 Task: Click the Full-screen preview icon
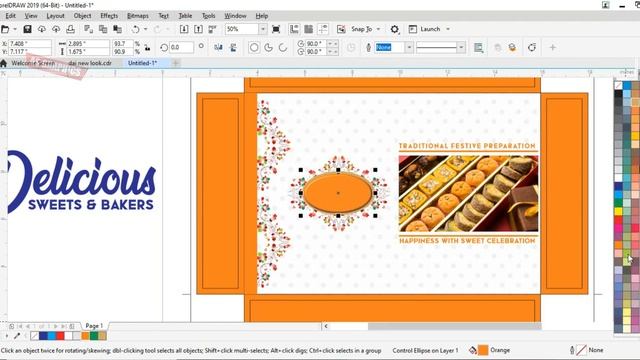[276, 29]
